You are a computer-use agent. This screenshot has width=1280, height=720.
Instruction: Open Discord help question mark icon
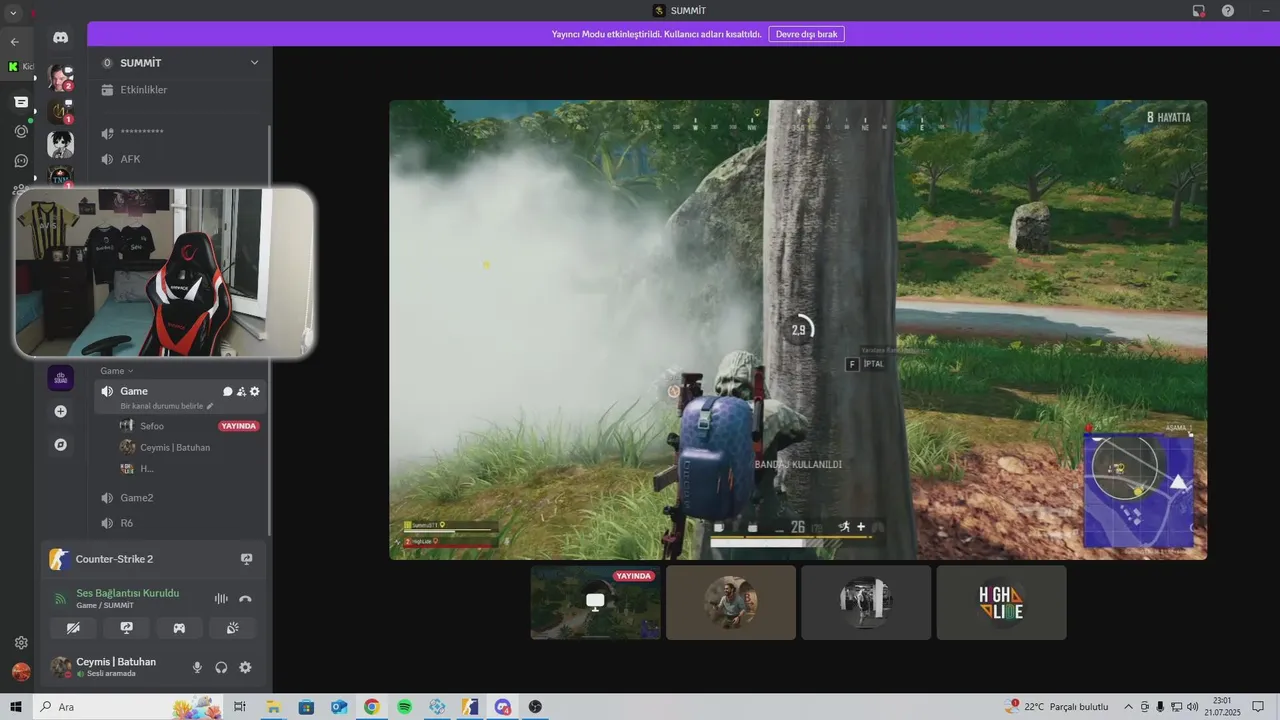[x=1228, y=11]
